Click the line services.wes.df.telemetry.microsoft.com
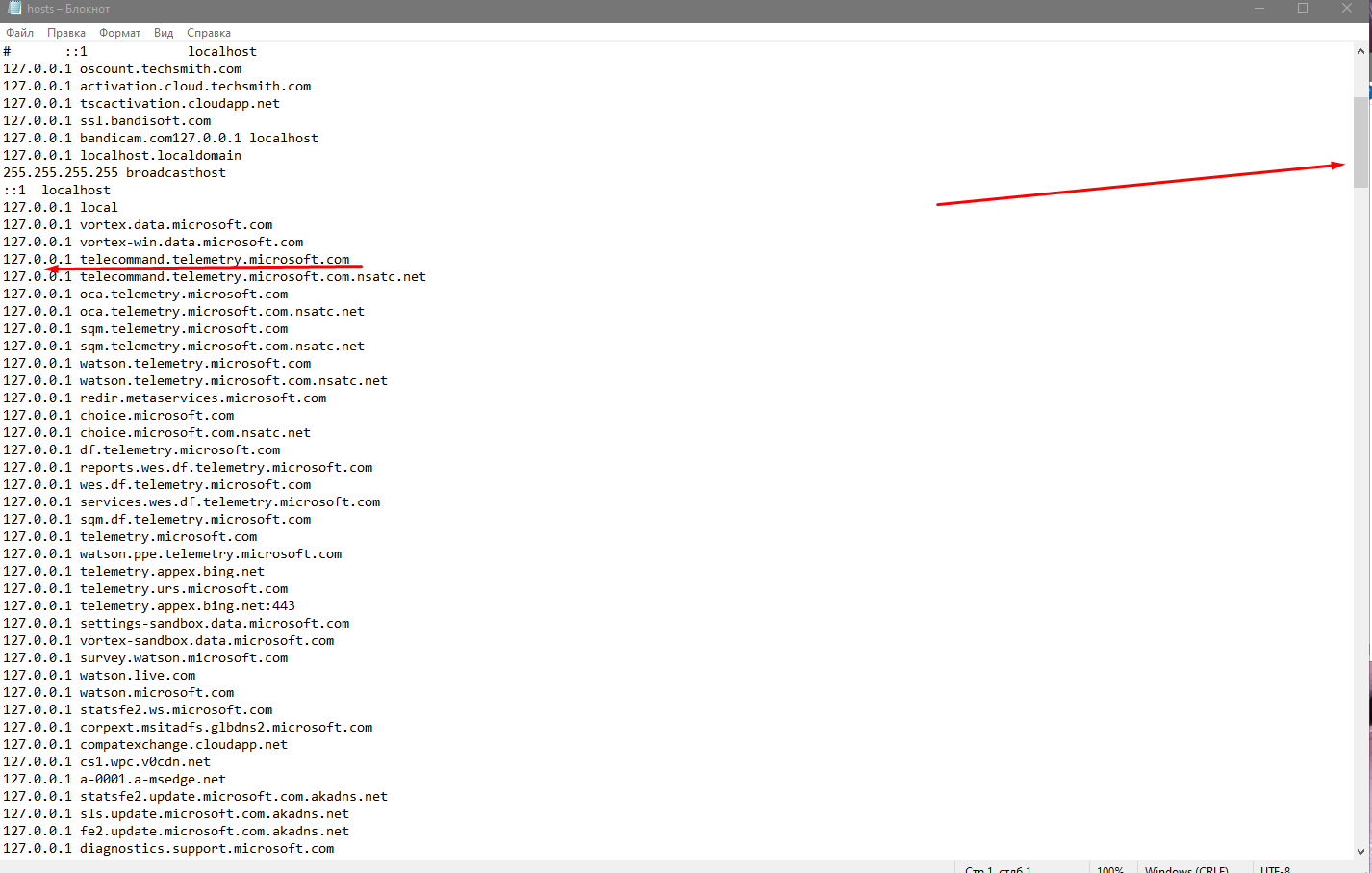Screen dimensions: 1372x873 (191, 502)
